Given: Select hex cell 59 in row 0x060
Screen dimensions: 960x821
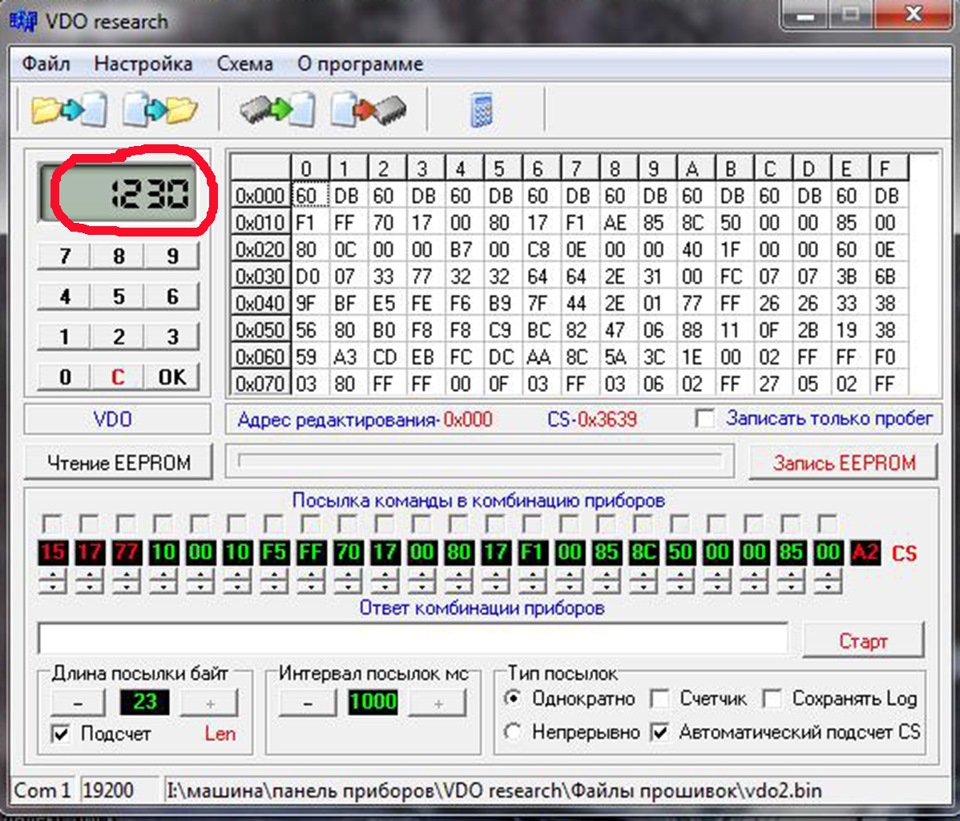Looking at the screenshot, I should (310, 357).
